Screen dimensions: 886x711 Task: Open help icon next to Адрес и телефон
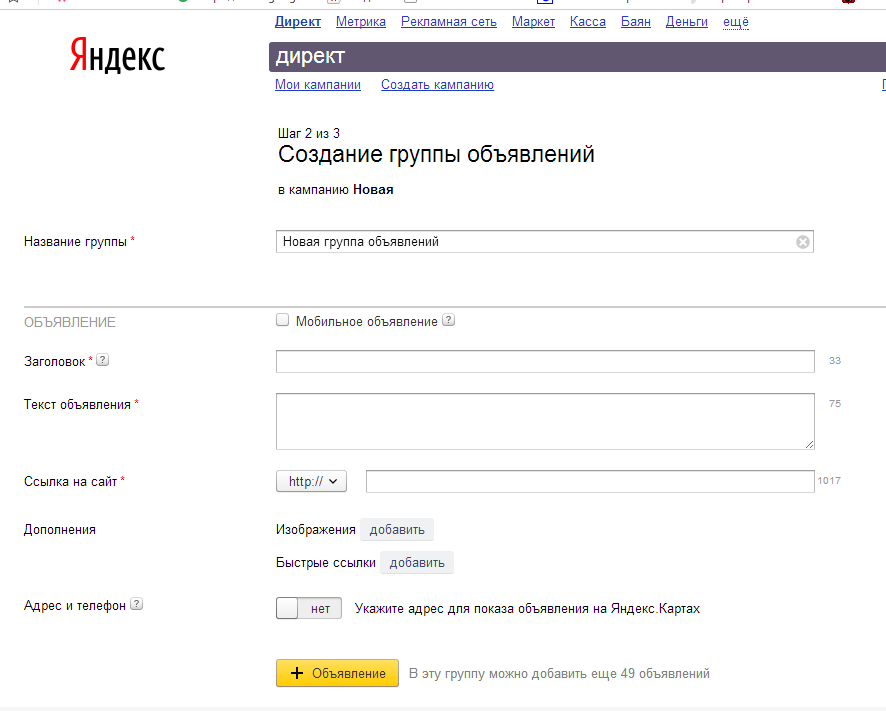tap(136, 604)
